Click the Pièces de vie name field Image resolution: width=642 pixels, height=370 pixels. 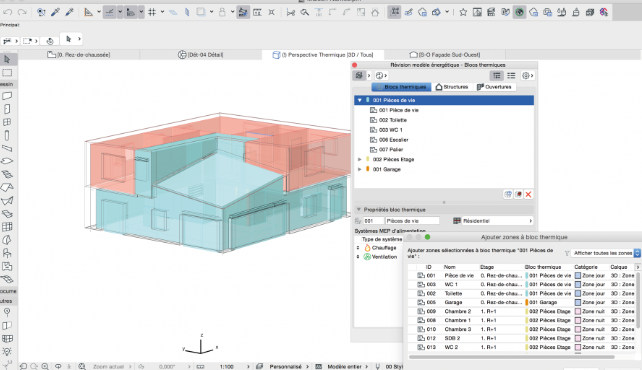(x=412, y=221)
